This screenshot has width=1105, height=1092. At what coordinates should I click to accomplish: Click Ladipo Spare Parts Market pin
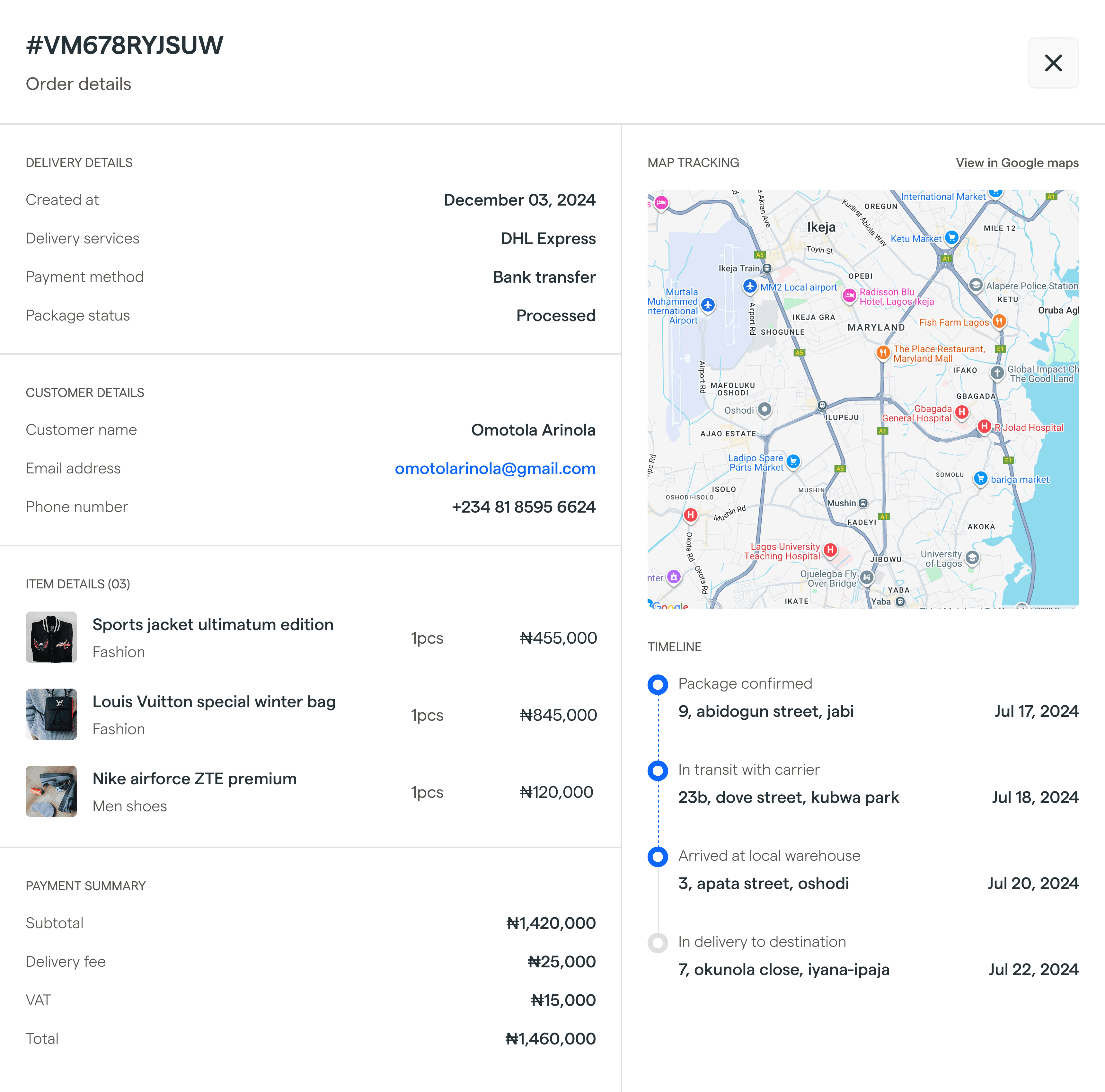(x=793, y=462)
